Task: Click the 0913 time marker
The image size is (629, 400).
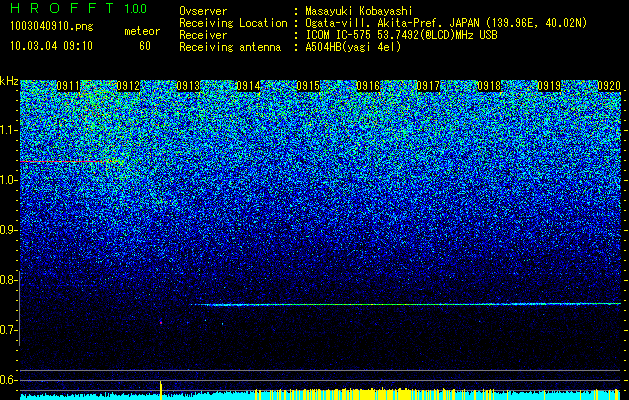Action: pyautogui.click(x=188, y=86)
